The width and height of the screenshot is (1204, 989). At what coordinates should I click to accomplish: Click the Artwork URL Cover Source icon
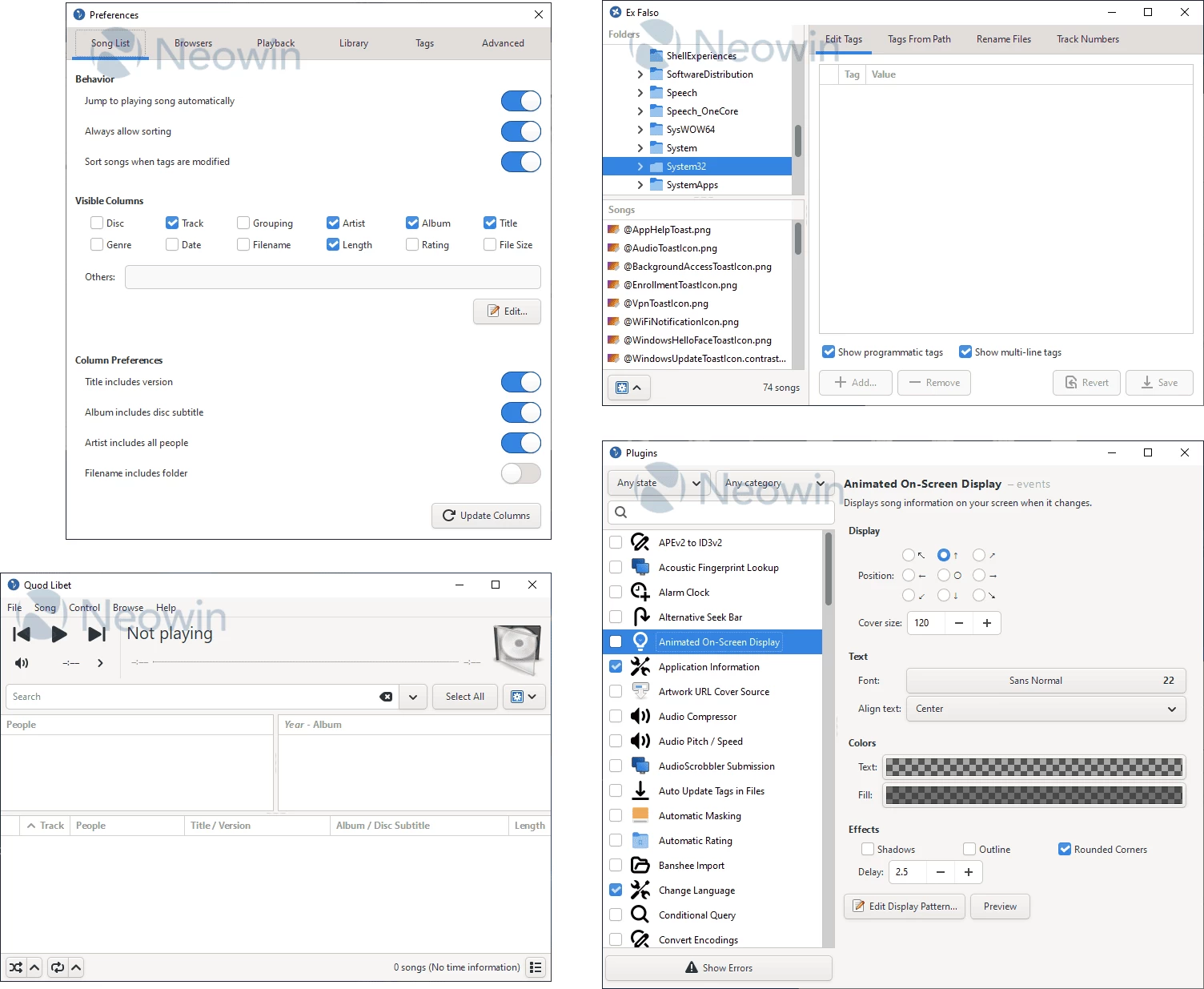pyautogui.click(x=640, y=691)
